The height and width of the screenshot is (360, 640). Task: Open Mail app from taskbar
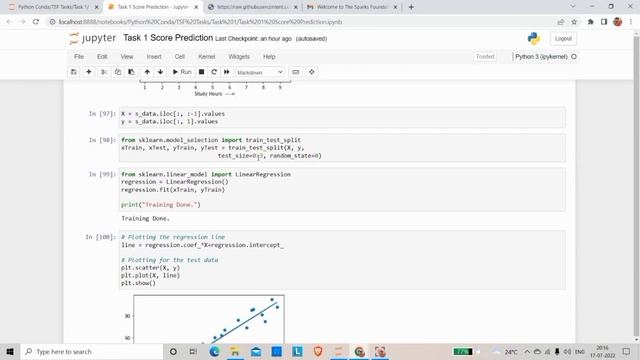256,351
